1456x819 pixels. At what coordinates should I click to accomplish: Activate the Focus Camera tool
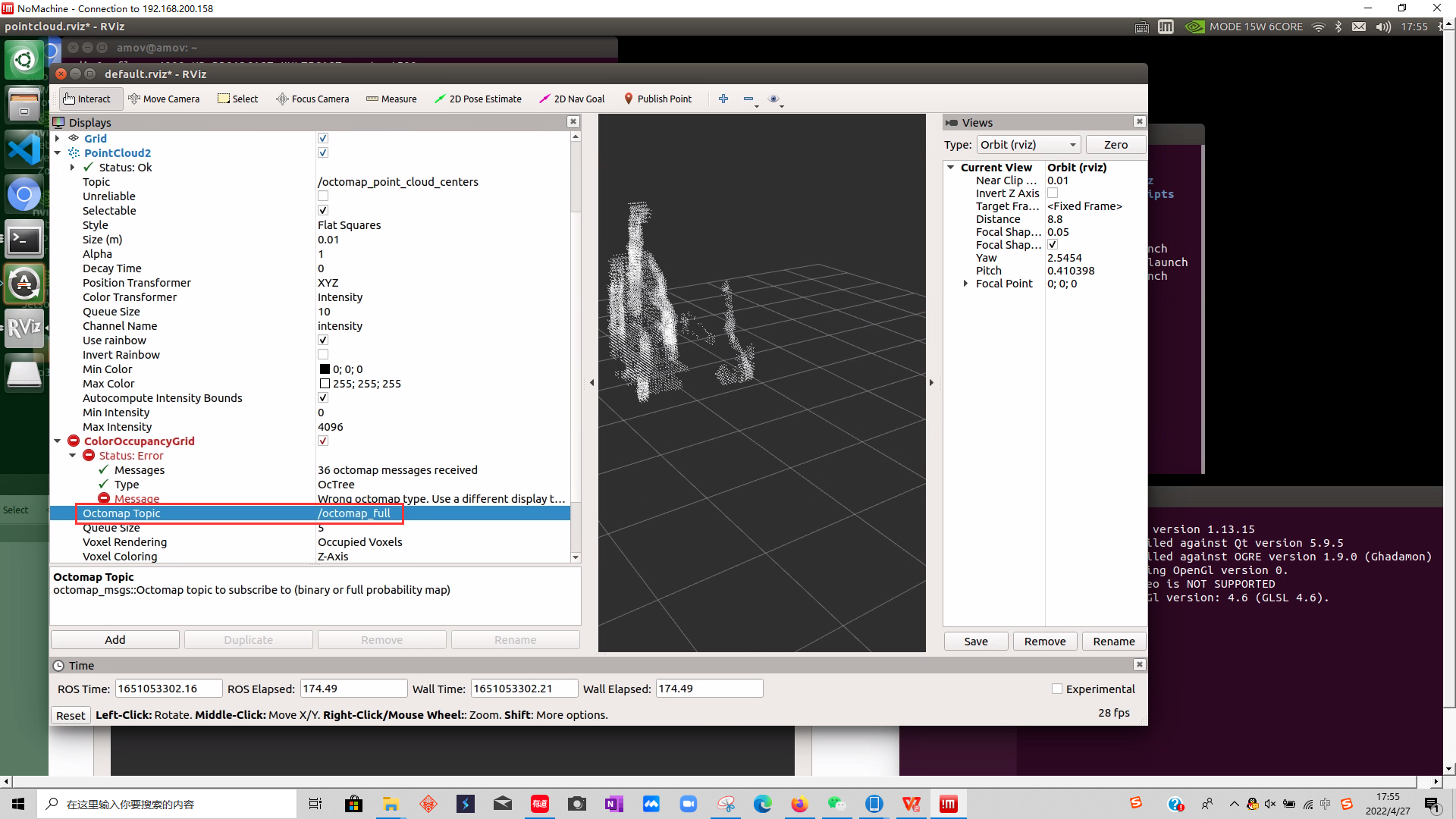pyautogui.click(x=312, y=99)
